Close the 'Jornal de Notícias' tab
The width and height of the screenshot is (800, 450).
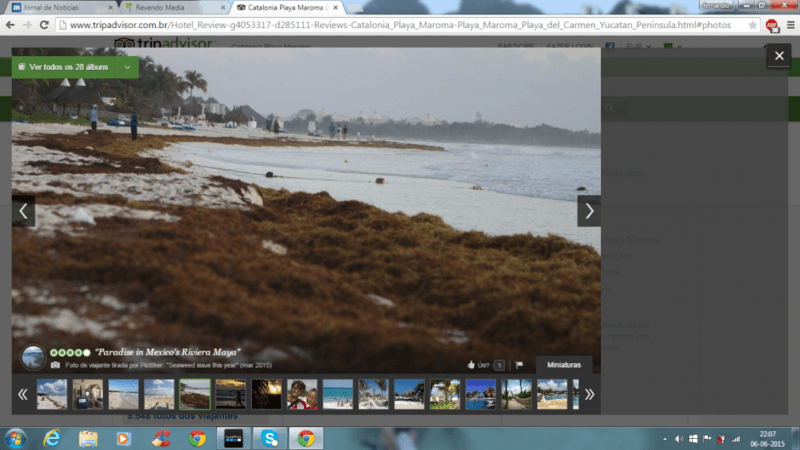(110, 8)
